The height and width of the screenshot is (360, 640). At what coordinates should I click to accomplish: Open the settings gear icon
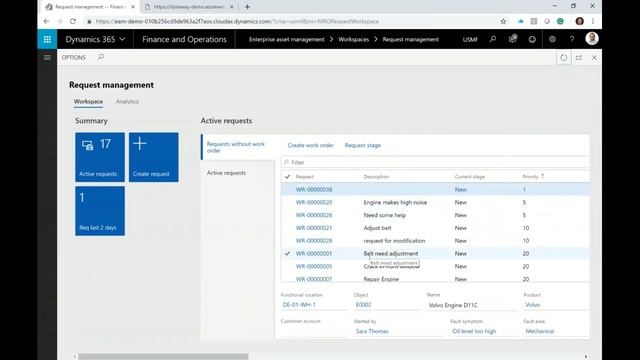pyautogui.click(x=552, y=39)
